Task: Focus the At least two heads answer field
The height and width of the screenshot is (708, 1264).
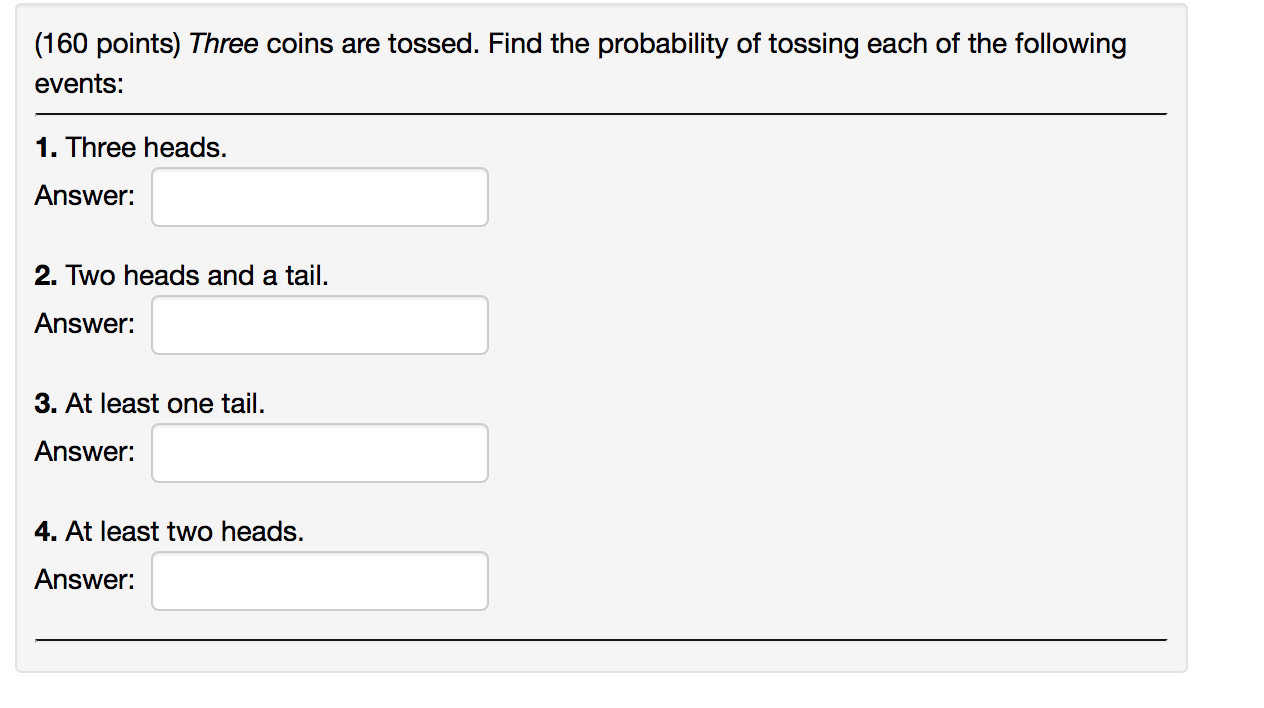Action: click(x=318, y=580)
